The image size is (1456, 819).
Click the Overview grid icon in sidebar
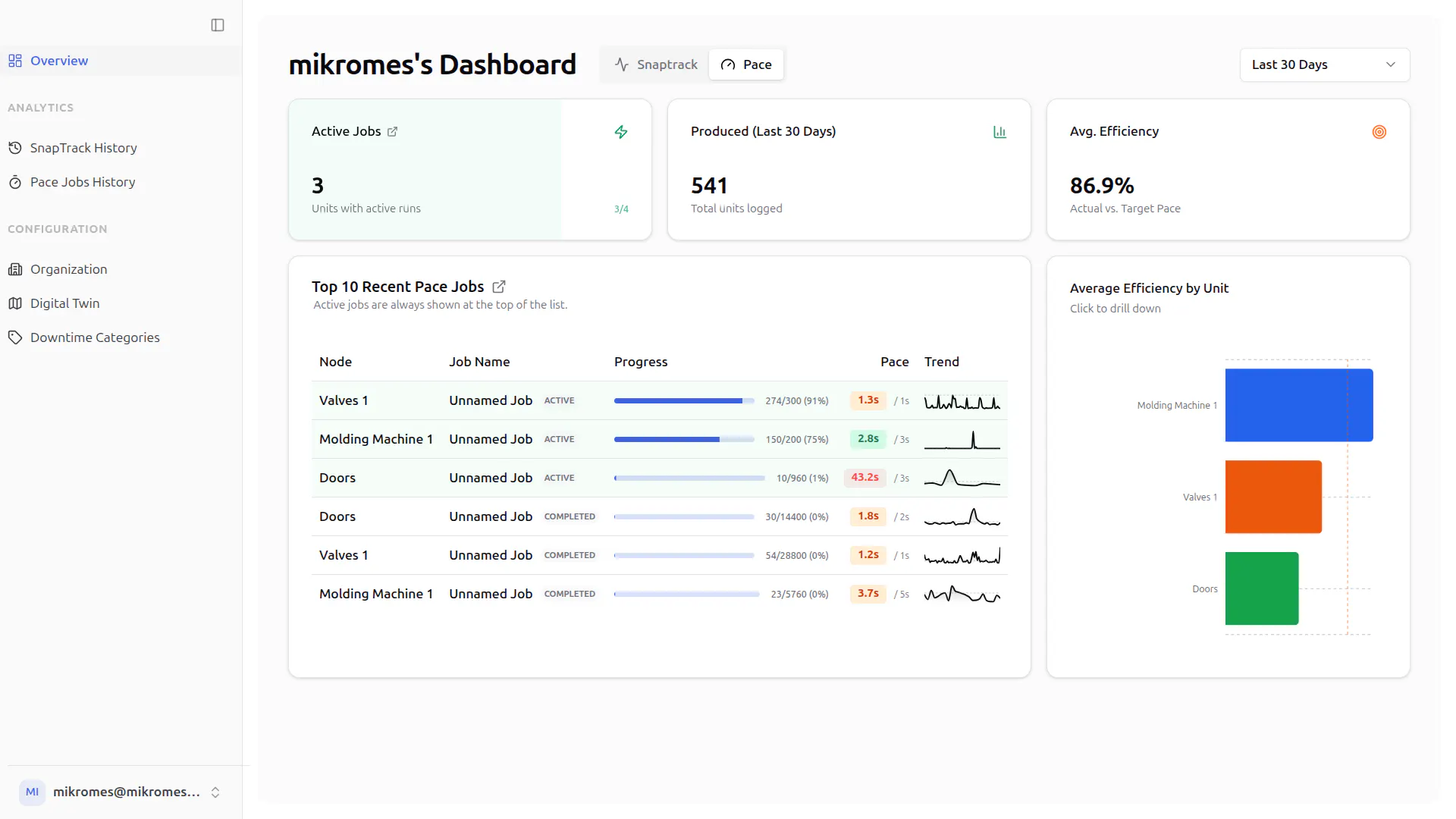15,61
